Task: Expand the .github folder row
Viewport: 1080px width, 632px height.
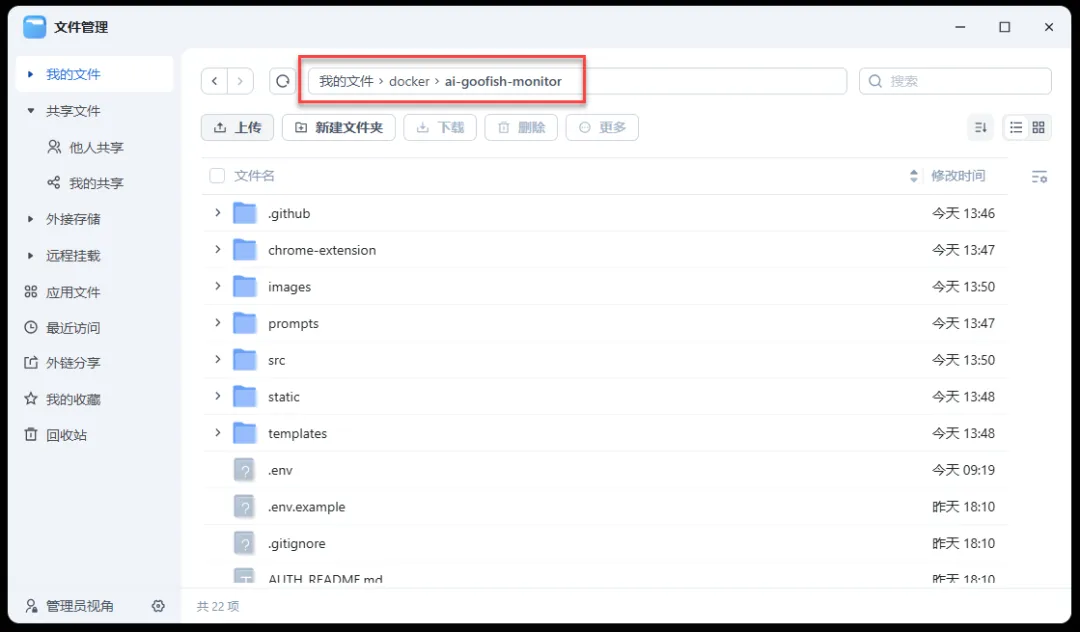Action: (x=218, y=213)
